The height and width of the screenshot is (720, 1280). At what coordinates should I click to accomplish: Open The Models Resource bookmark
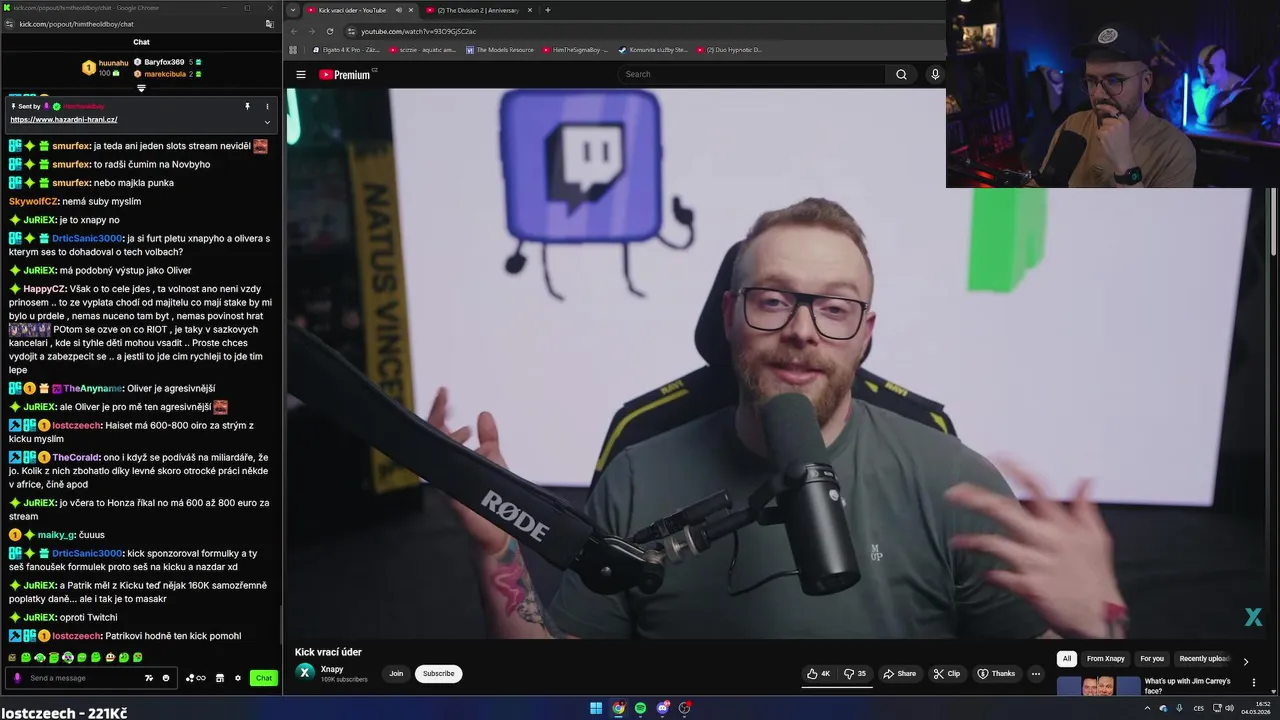[x=500, y=49]
